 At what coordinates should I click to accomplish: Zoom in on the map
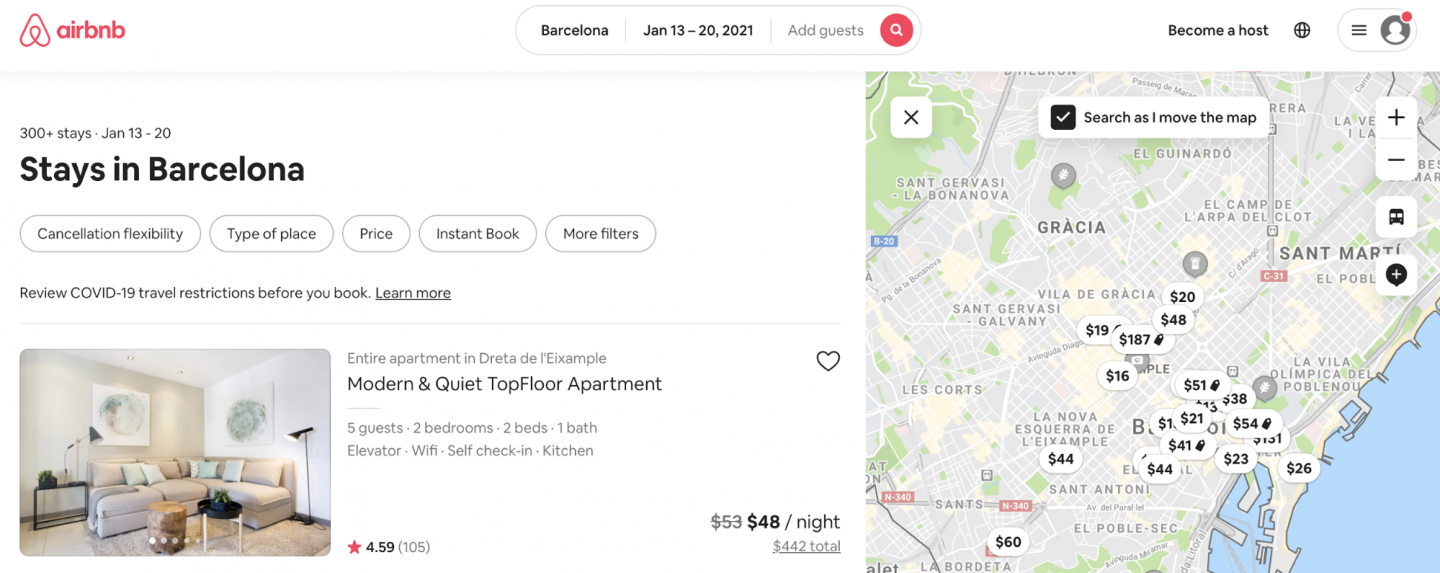coord(1396,117)
